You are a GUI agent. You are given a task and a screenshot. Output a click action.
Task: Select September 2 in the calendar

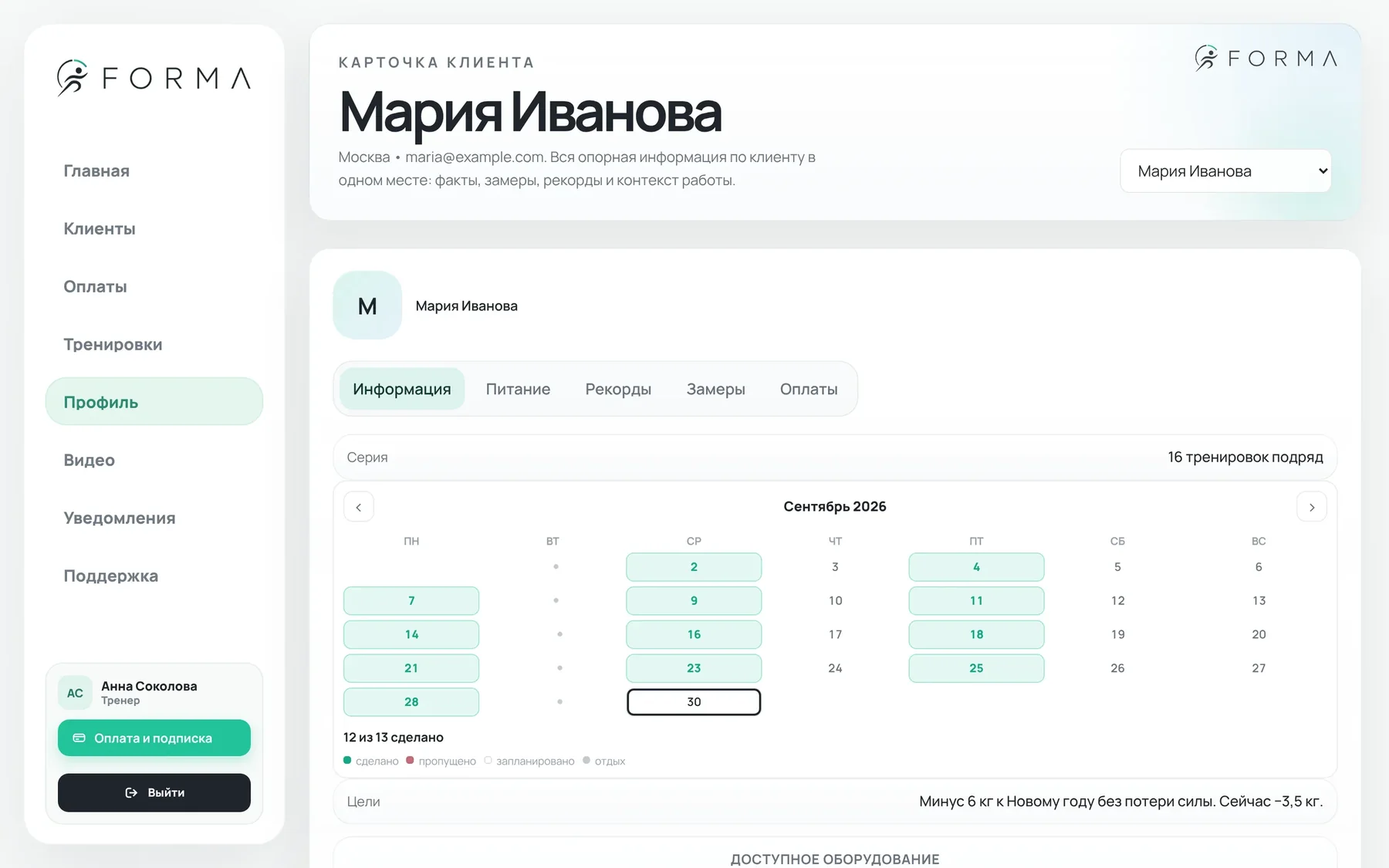[694, 567]
